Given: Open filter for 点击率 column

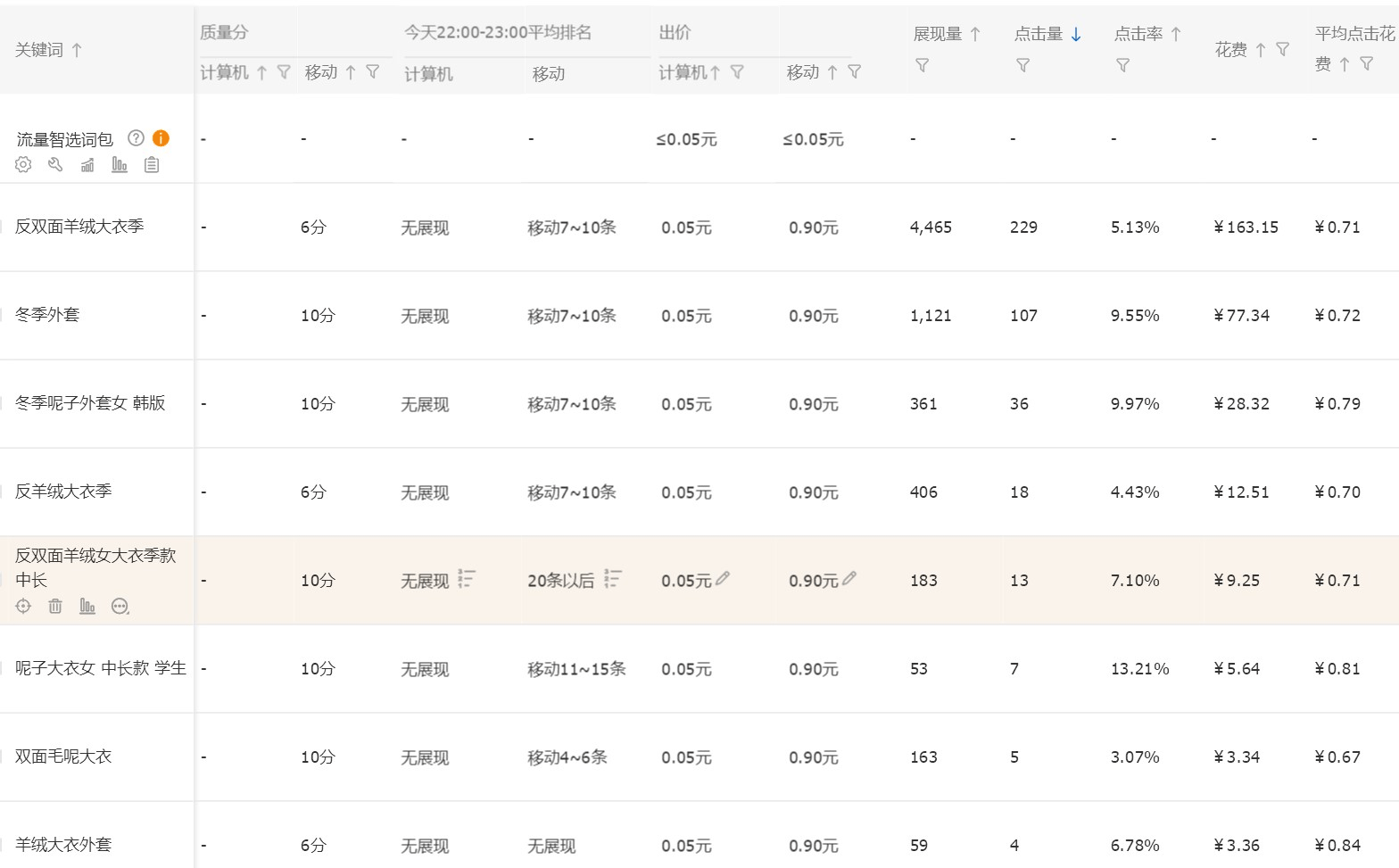Looking at the screenshot, I should click(1123, 65).
